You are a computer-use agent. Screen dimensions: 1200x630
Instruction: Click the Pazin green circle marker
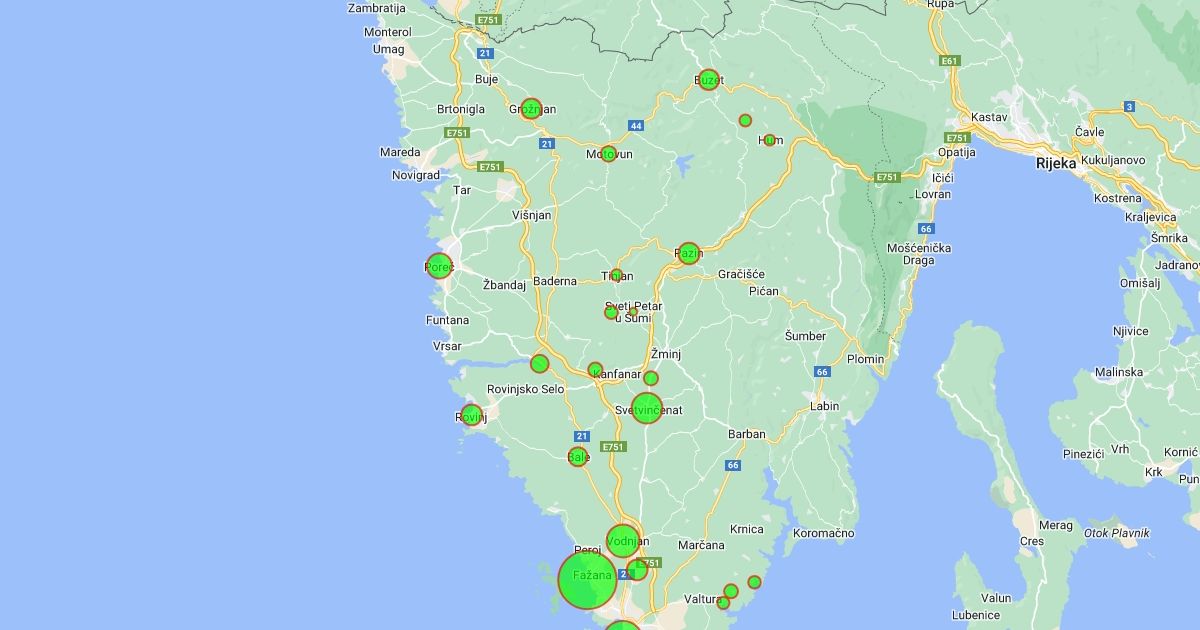click(689, 253)
